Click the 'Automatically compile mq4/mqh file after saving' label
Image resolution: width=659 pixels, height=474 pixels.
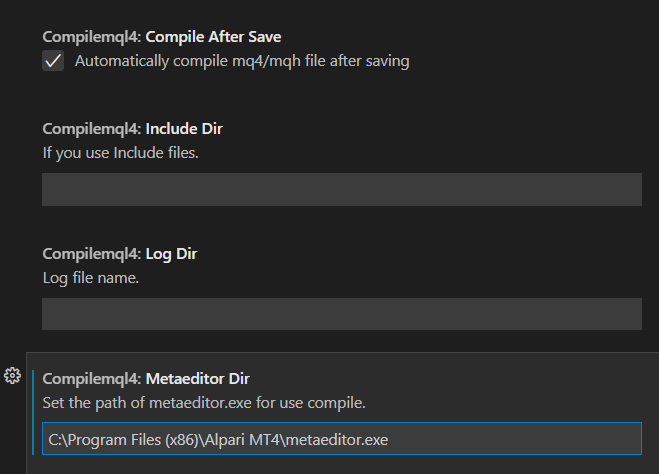(x=242, y=61)
